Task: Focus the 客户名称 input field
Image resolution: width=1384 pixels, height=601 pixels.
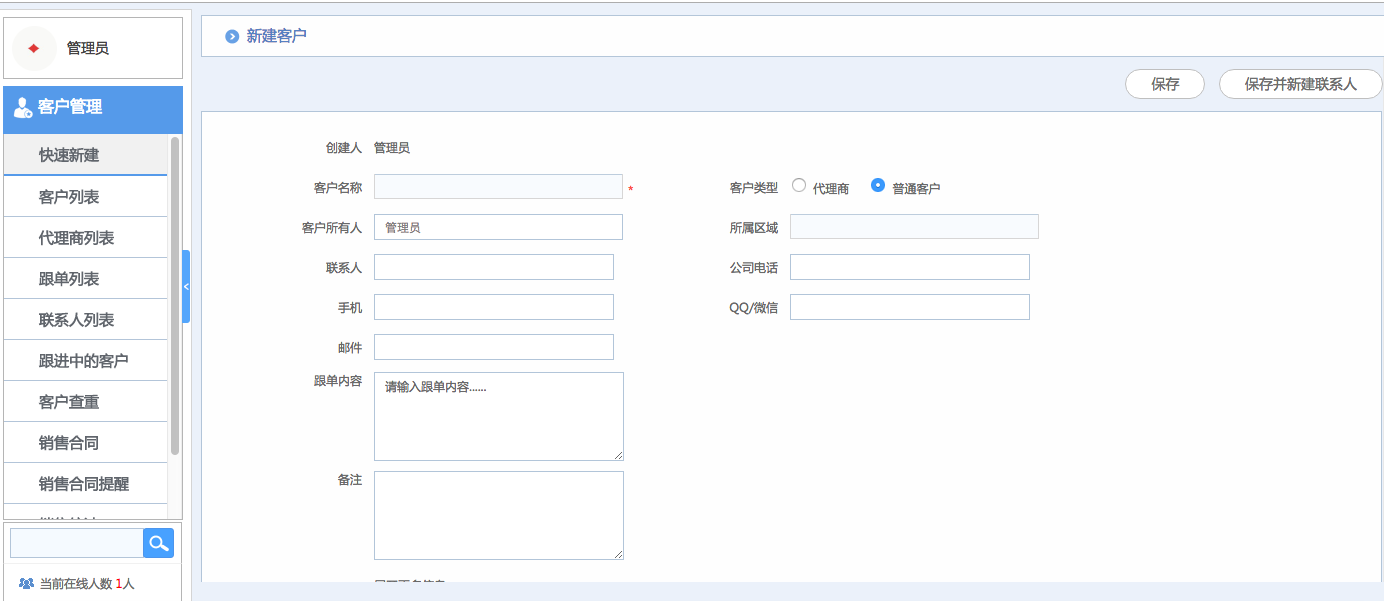Action: tap(498, 187)
